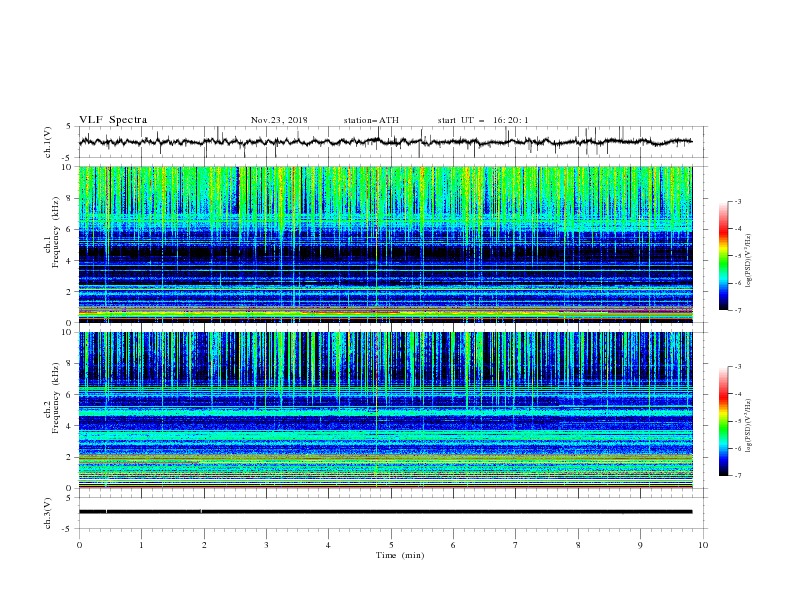The height and width of the screenshot is (612, 792).
Task: Click the "station=ATH" header label
Action: [371, 120]
